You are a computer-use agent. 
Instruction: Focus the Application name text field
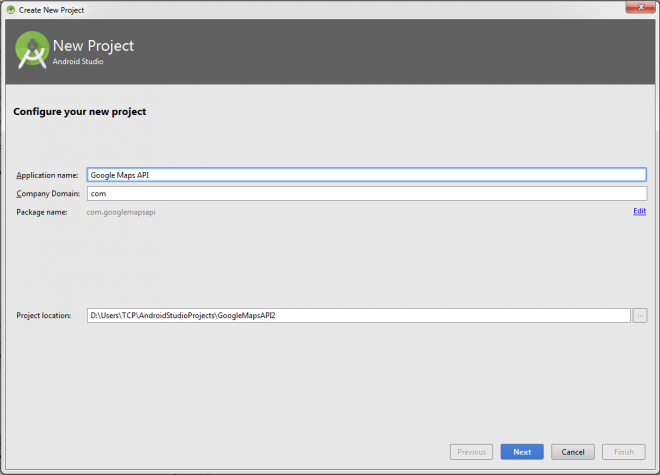pos(367,175)
